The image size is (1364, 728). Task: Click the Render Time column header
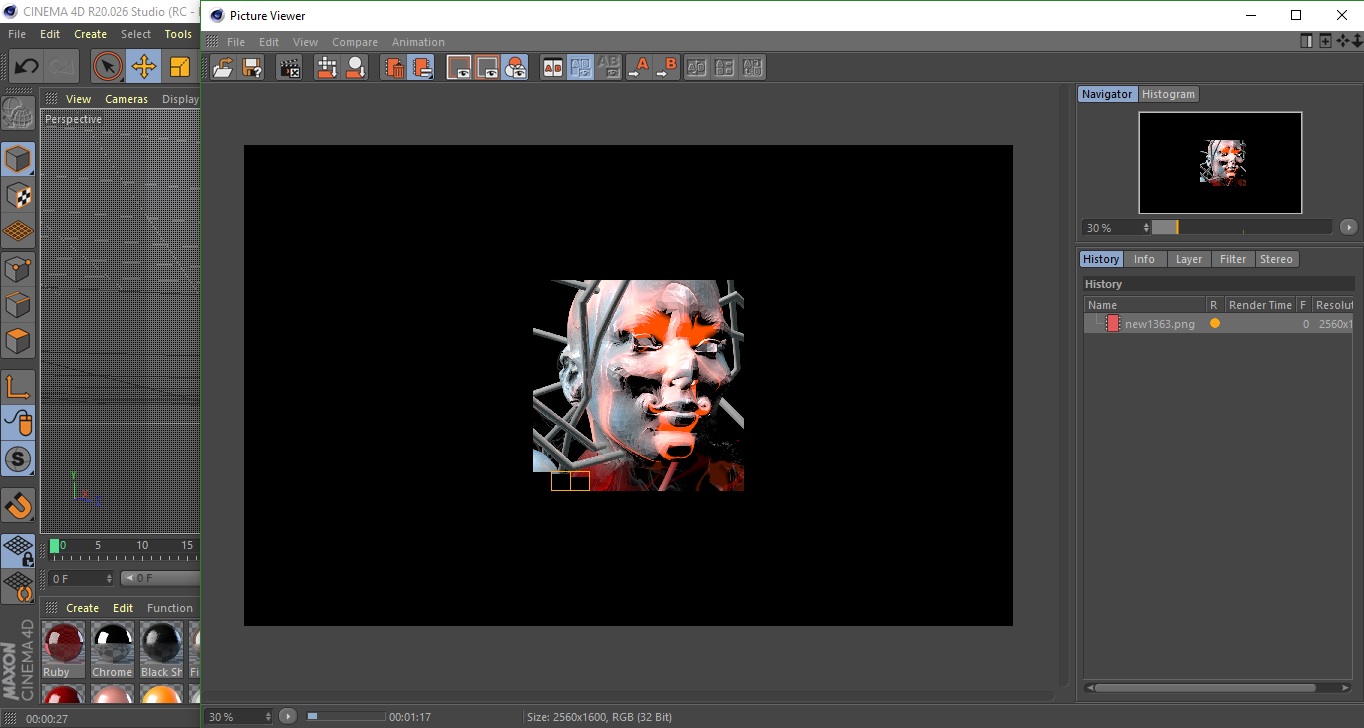(1260, 305)
